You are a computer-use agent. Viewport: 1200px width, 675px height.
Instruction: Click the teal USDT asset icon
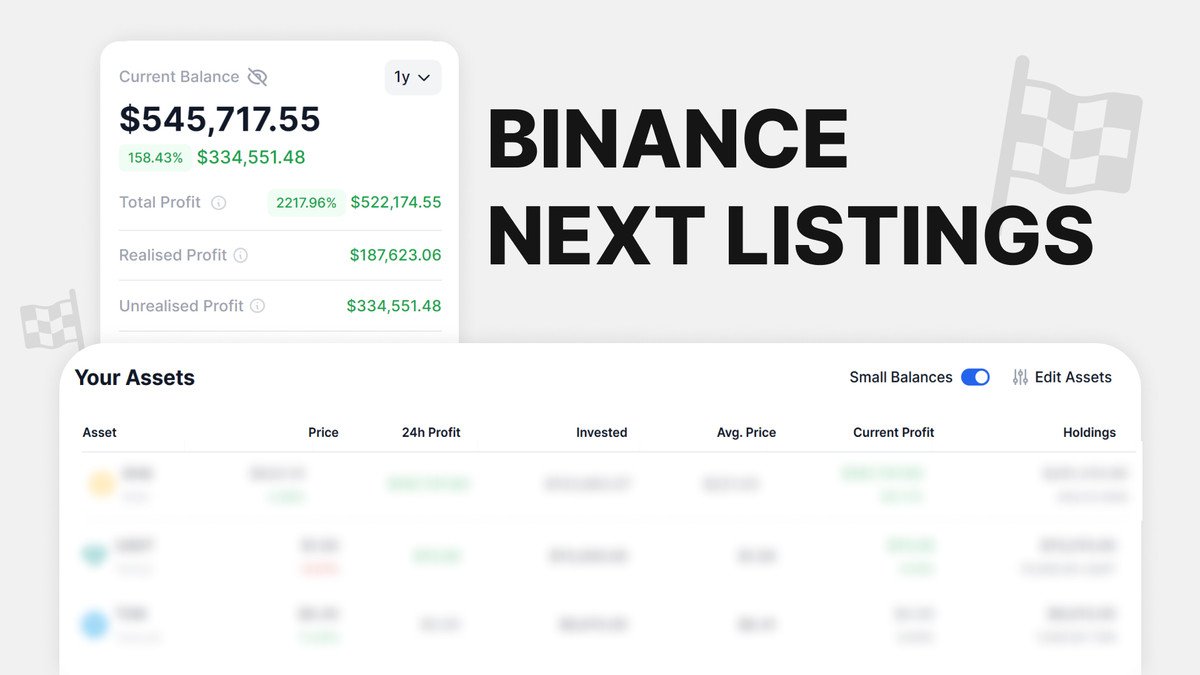pos(94,553)
